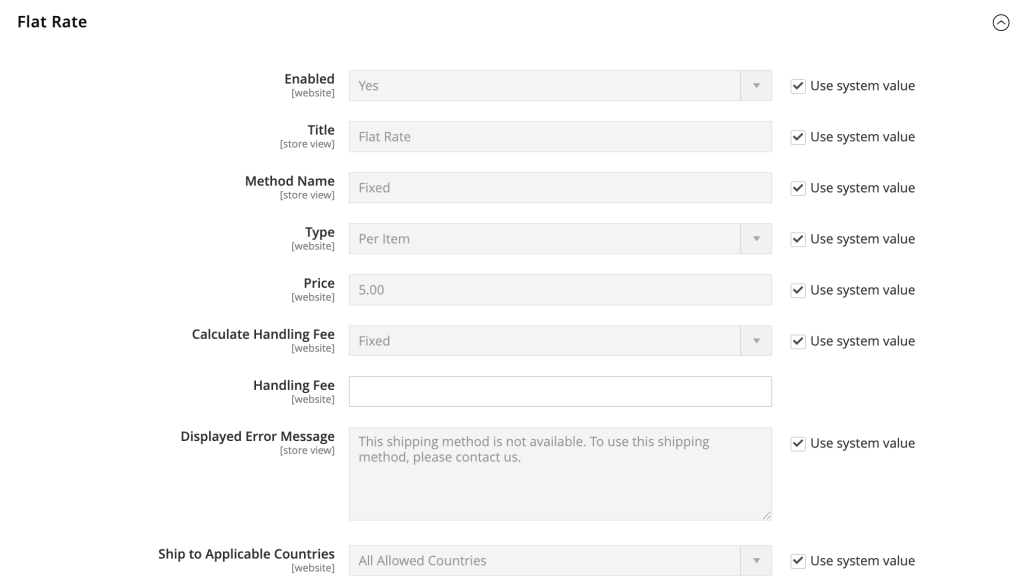The image size is (1024, 588).
Task: Open the Enabled dropdown
Action: [x=560, y=85]
